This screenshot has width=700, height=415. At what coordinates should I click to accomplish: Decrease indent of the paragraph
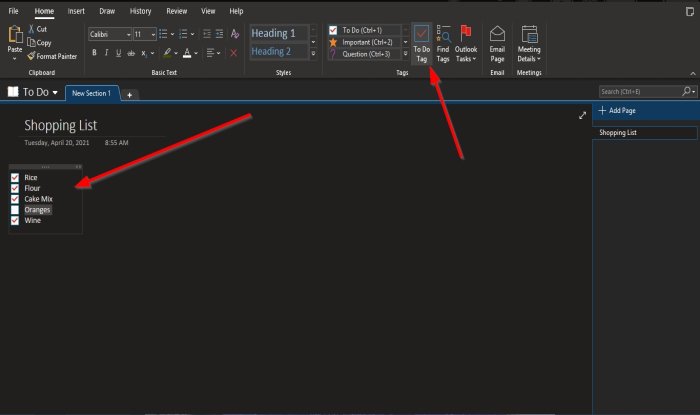pos(207,34)
